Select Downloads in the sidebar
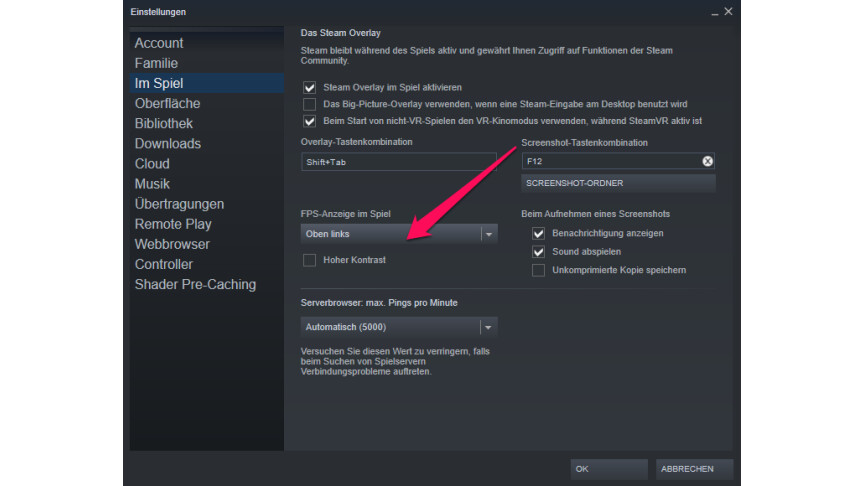Image resolution: width=864 pixels, height=486 pixels. [x=168, y=143]
